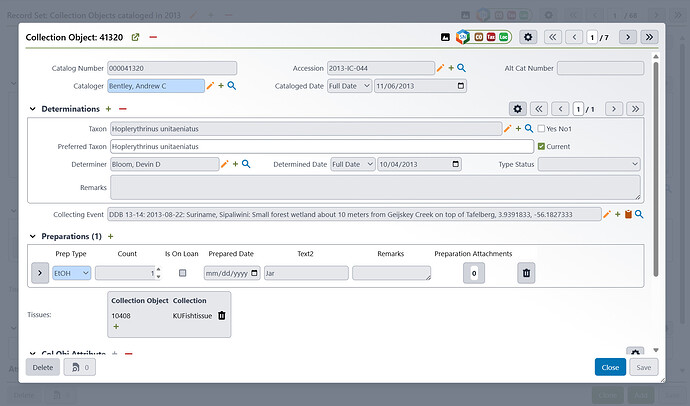Click the Determination Remarks text area
Screen dimensions: 690x406
tap(375, 187)
